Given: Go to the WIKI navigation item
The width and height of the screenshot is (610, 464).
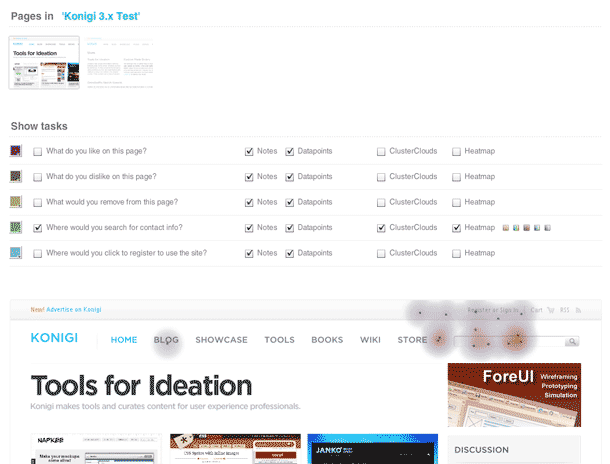Looking at the screenshot, I should click(x=370, y=340).
